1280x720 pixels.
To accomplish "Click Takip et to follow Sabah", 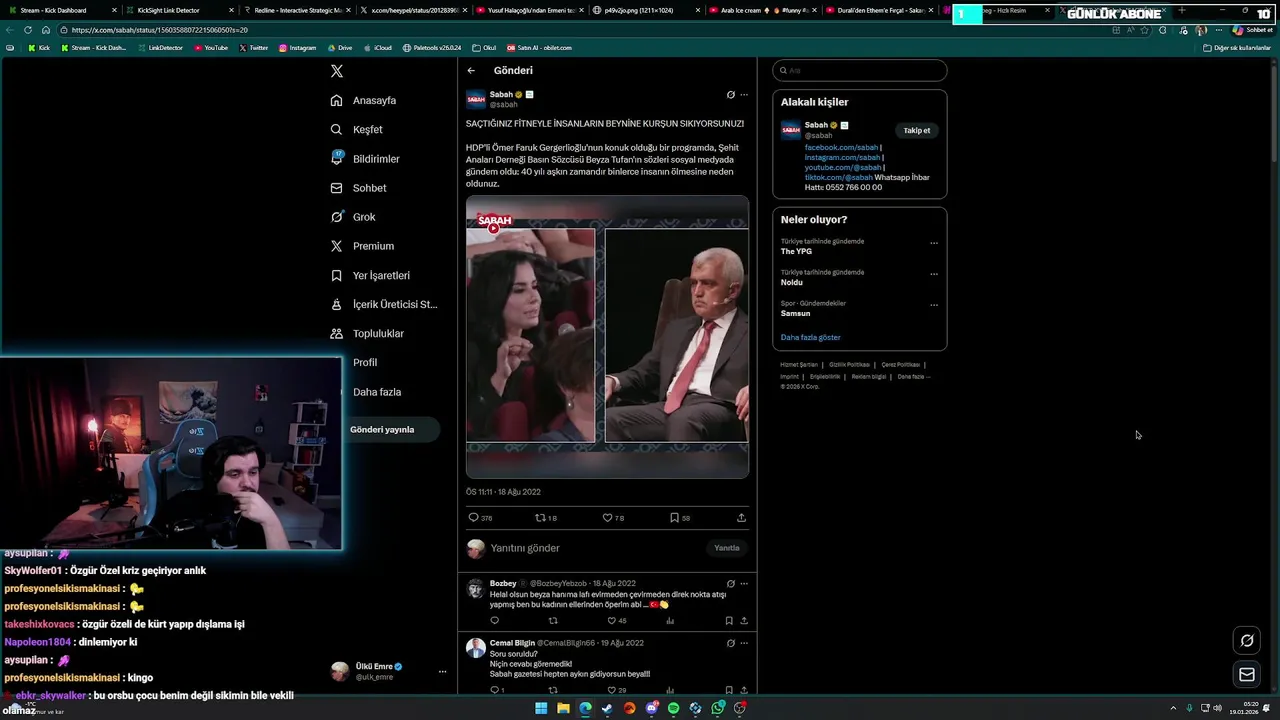I will [x=917, y=130].
